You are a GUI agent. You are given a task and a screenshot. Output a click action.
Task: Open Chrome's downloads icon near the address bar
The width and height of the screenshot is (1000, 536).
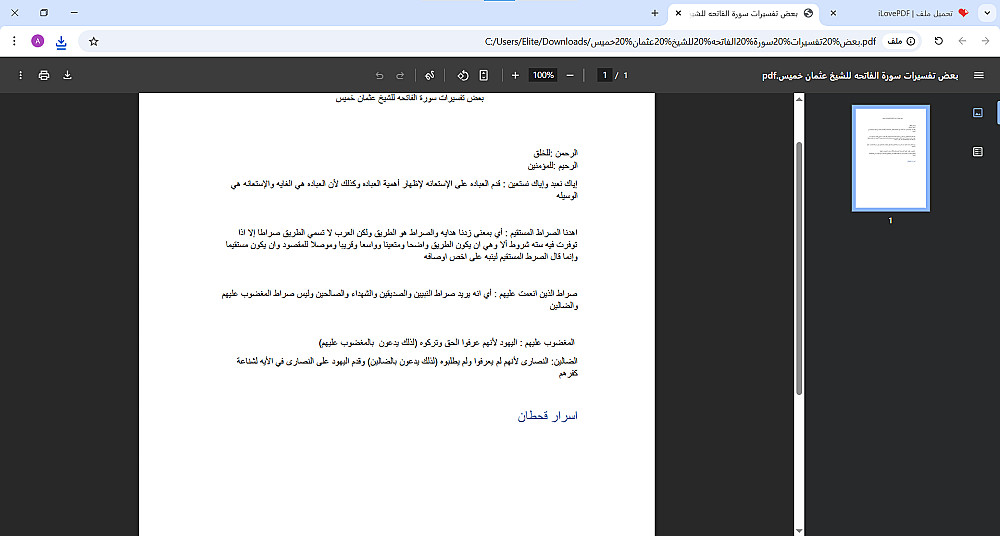pos(61,41)
